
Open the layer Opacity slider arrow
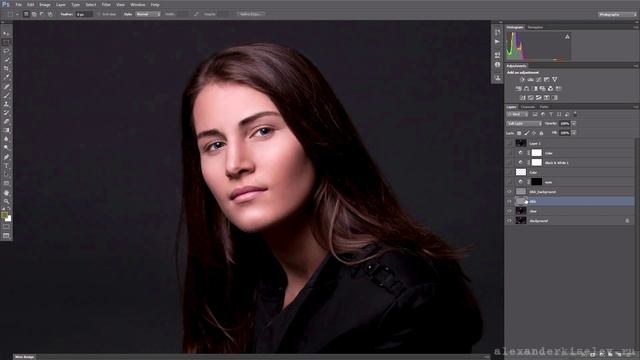coord(574,123)
